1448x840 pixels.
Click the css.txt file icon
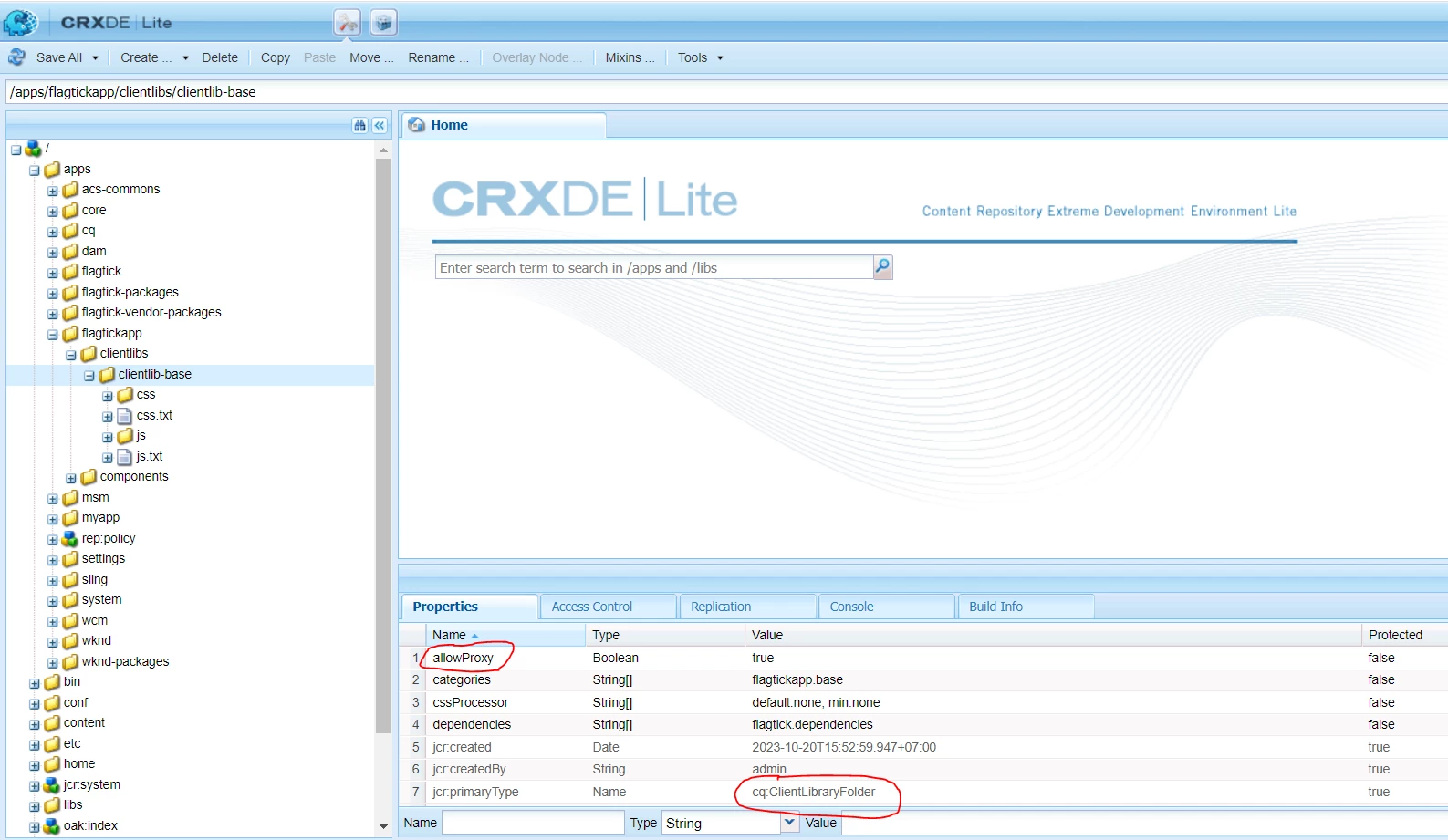pyautogui.click(x=125, y=416)
